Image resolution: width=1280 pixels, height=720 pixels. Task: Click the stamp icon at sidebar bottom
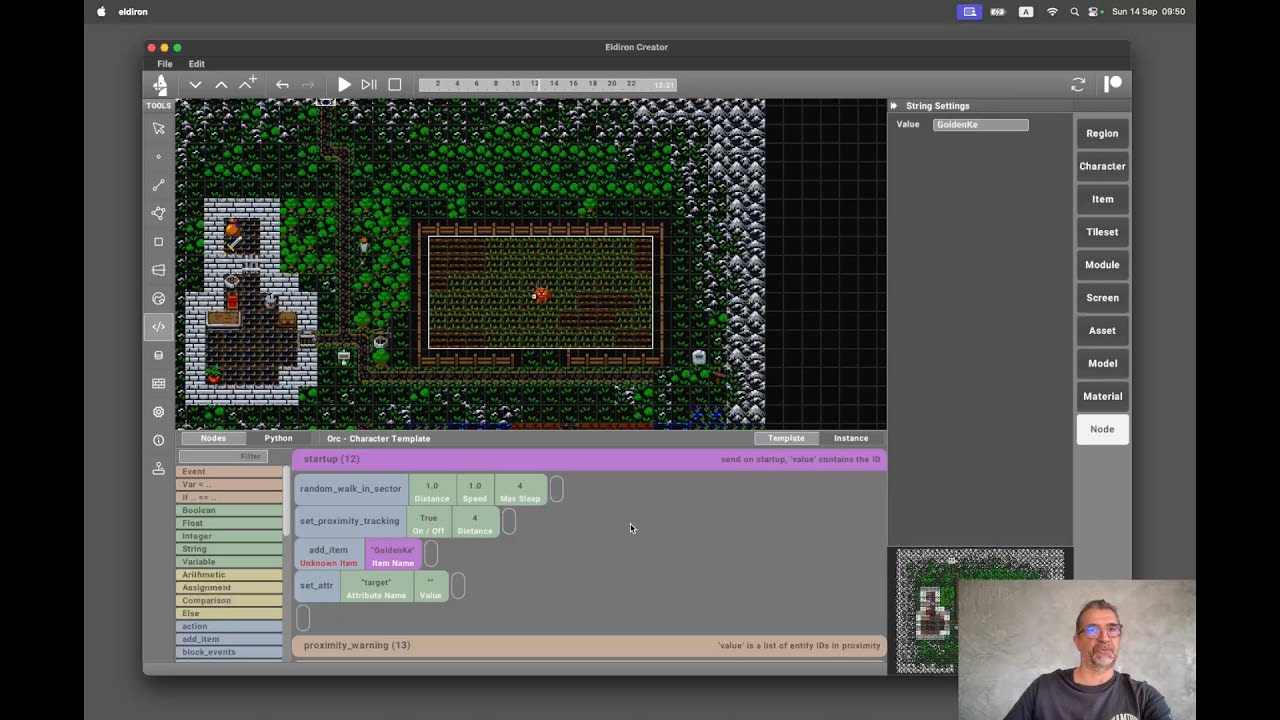158,468
